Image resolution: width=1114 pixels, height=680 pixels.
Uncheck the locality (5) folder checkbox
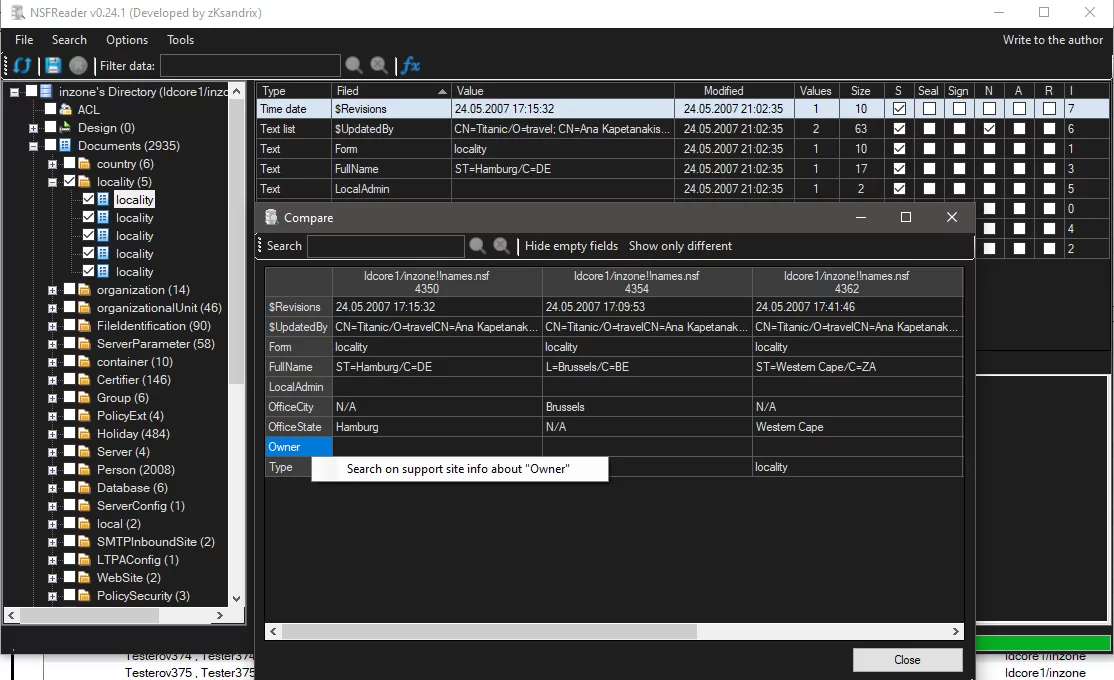[70, 182]
